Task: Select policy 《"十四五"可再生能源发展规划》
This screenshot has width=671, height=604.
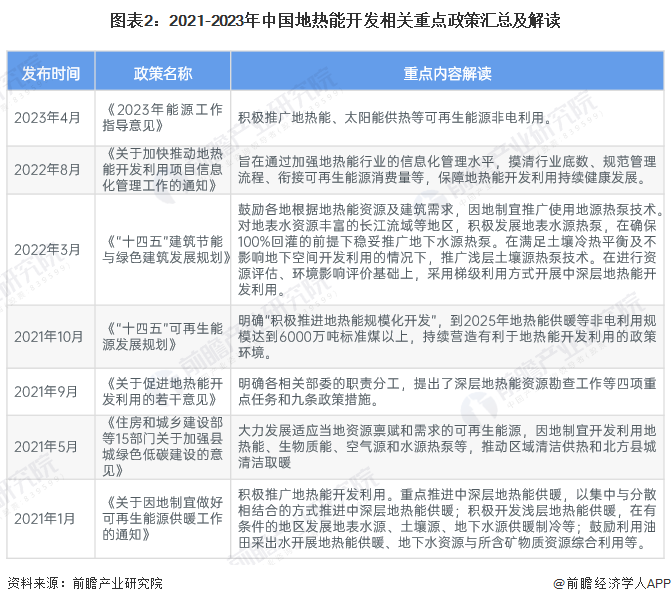Action: pyautogui.click(x=163, y=336)
